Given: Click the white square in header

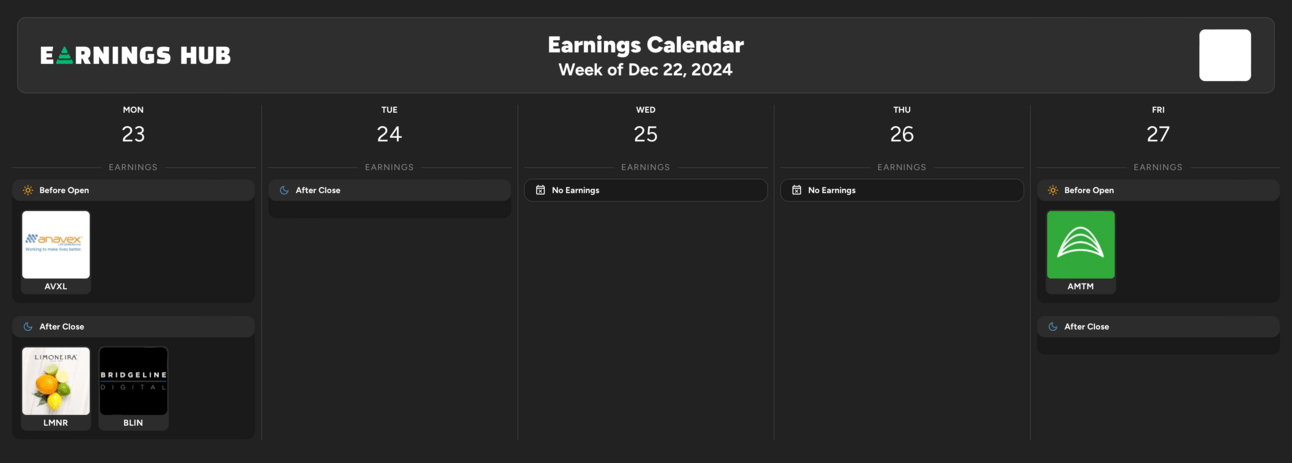Looking at the screenshot, I should pyautogui.click(x=1225, y=55).
